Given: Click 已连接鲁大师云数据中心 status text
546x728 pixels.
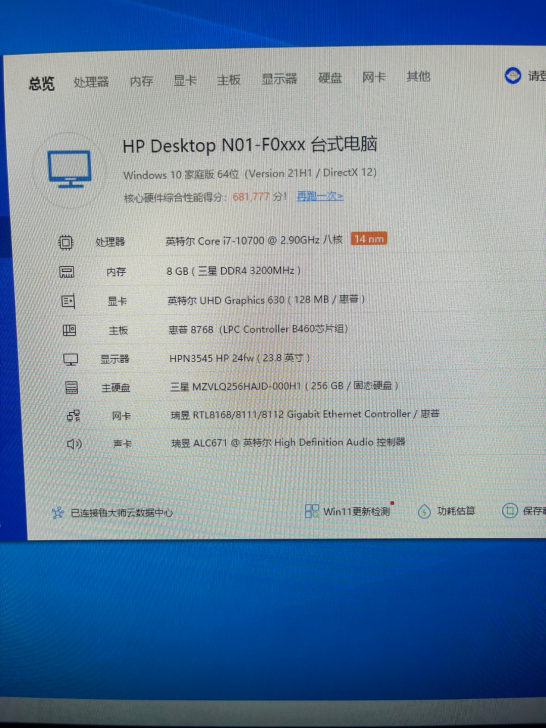Looking at the screenshot, I should [x=122, y=513].
